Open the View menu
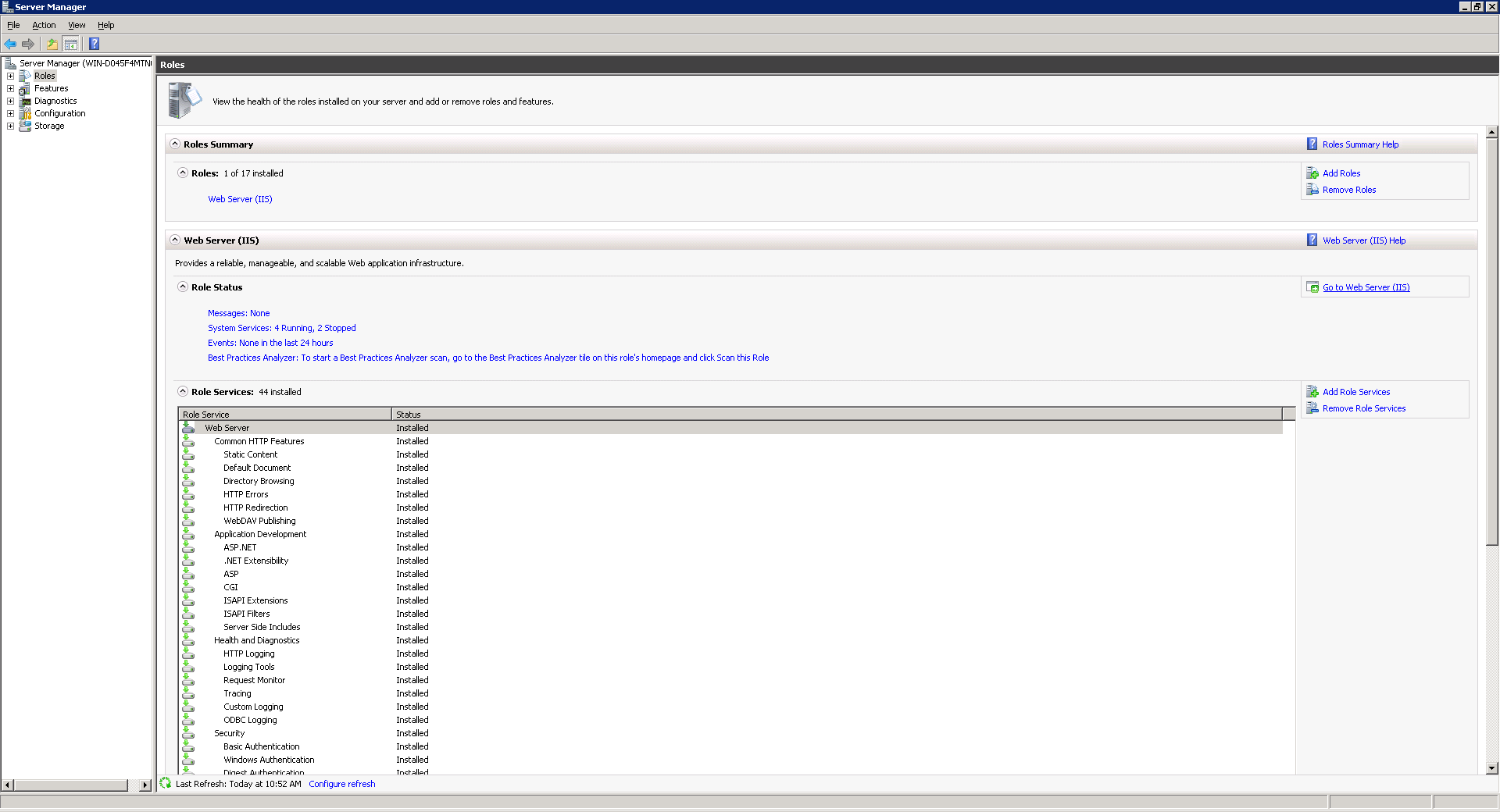 coord(77,25)
